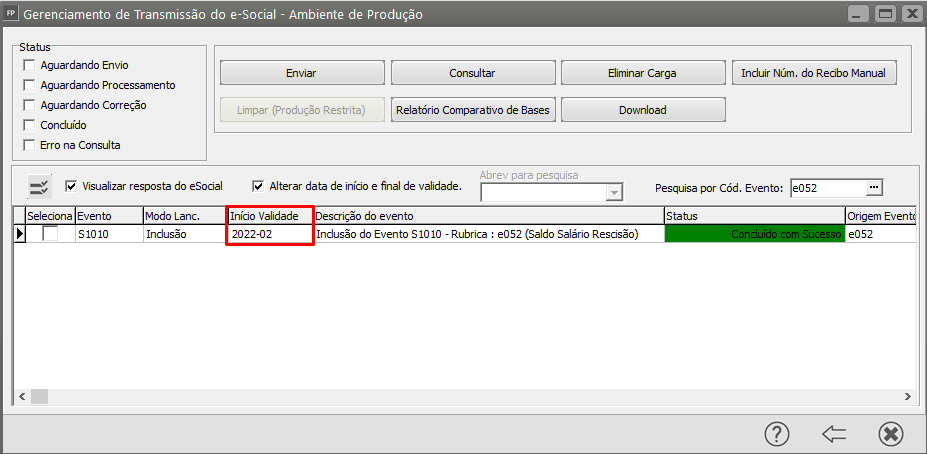Uncheck Visualizar resposta do eSocial
927x454 pixels.
pyautogui.click(x=71, y=186)
